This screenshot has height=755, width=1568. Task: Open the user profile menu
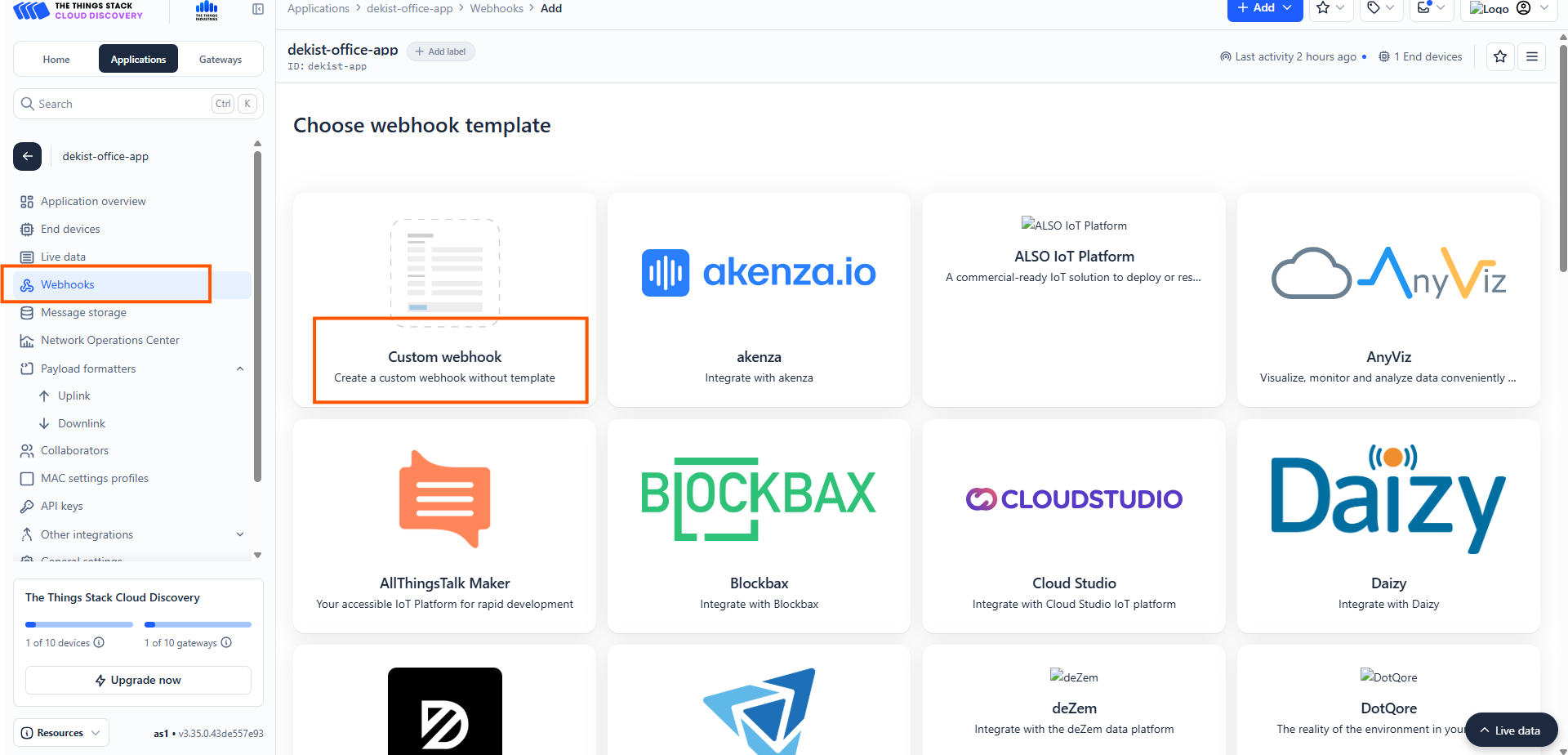tap(1531, 8)
